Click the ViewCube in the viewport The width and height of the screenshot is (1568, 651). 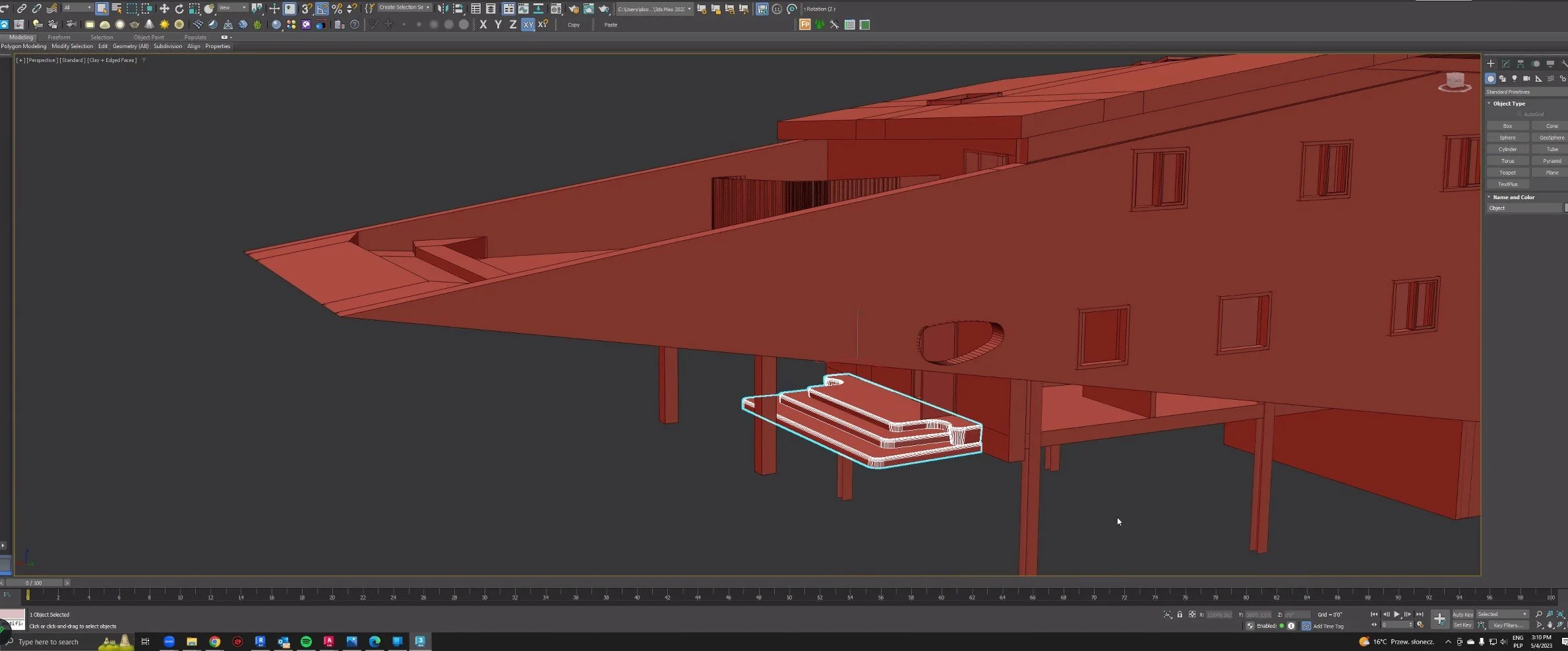[x=1454, y=82]
